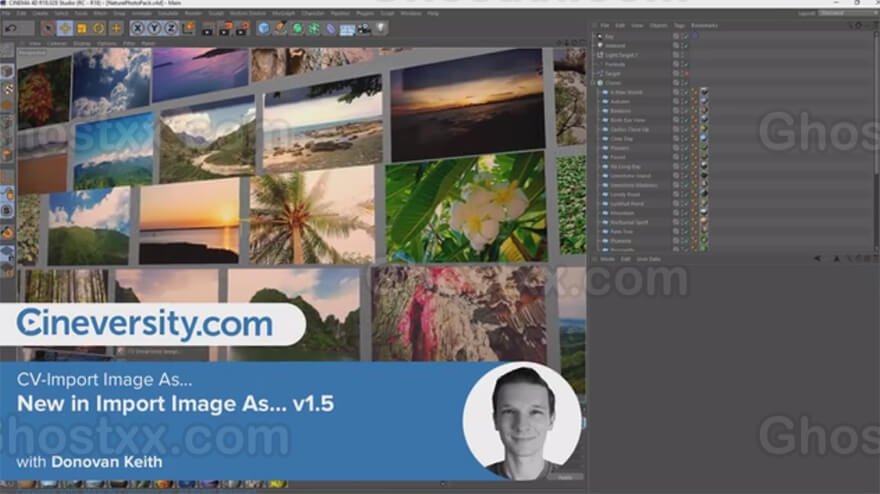
Task: Open the Attribute Manager User Data menu
Action: pos(649,259)
